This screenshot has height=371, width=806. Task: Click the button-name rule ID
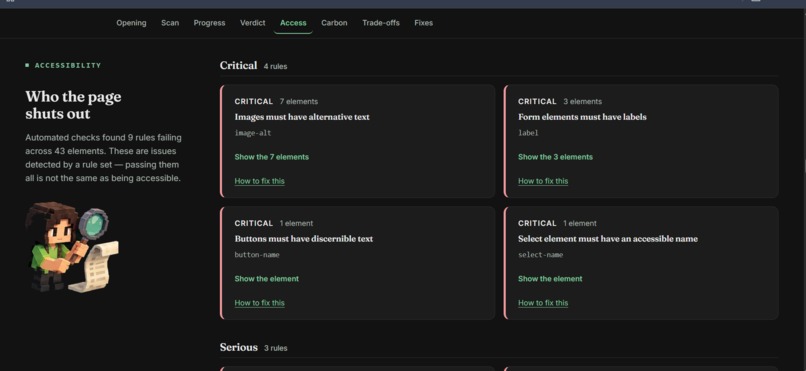(257, 255)
